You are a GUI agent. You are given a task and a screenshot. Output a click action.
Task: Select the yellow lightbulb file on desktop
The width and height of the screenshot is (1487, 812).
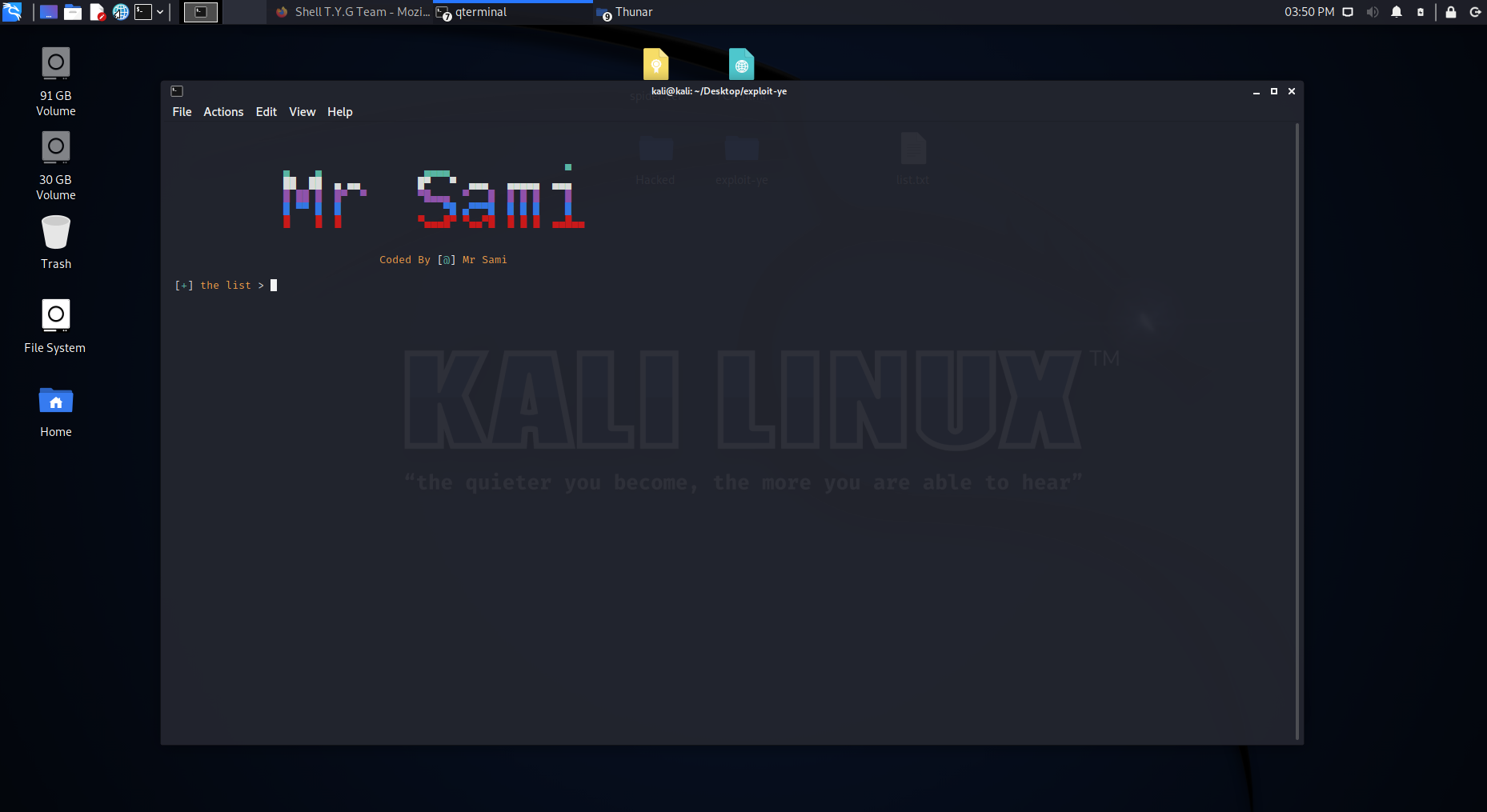(x=655, y=64)
